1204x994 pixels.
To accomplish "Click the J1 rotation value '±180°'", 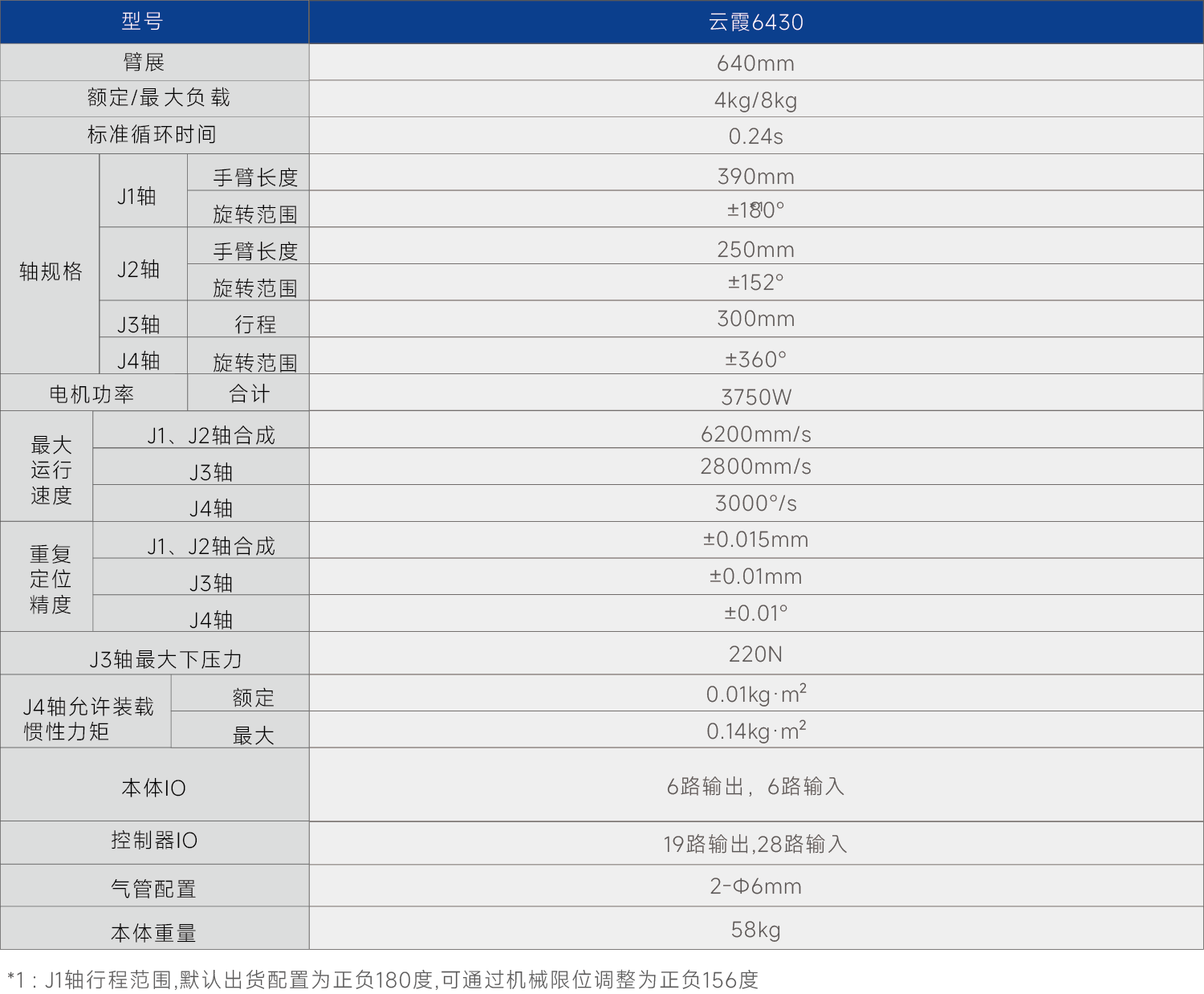I will click(755, 210).
